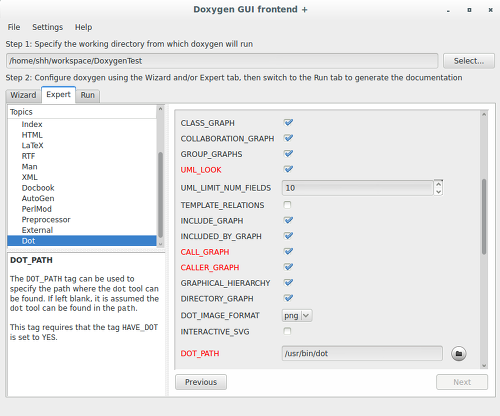Browse for DOT_PATH using folder icon
The width and height of the screenshot is (500, 416).
pos(459,354)
